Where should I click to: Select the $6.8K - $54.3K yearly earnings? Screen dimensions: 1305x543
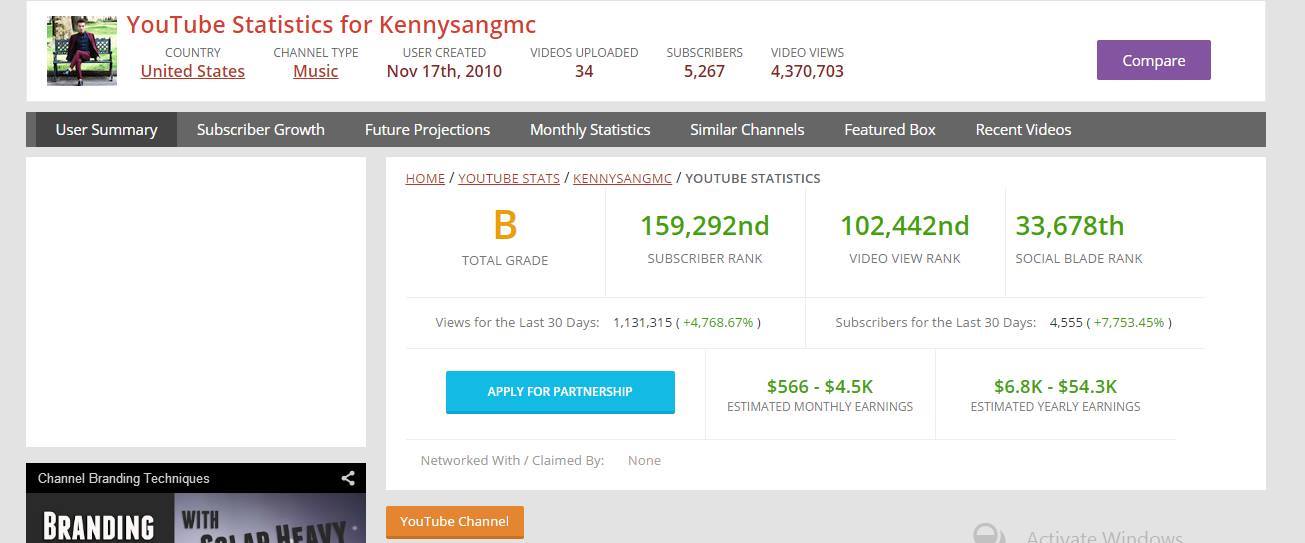coord(1056,386)
